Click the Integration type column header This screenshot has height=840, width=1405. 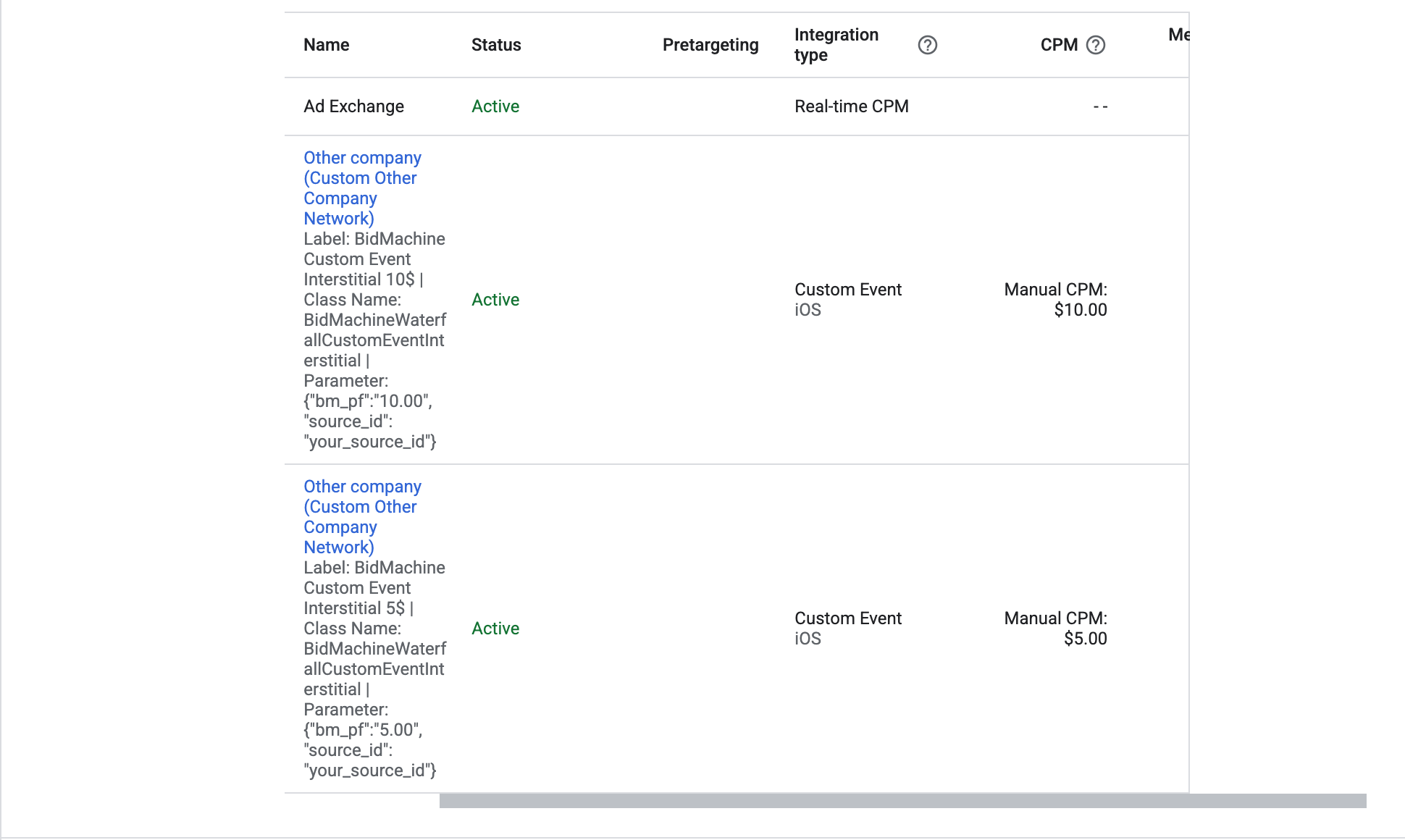(x=836, y=45)
